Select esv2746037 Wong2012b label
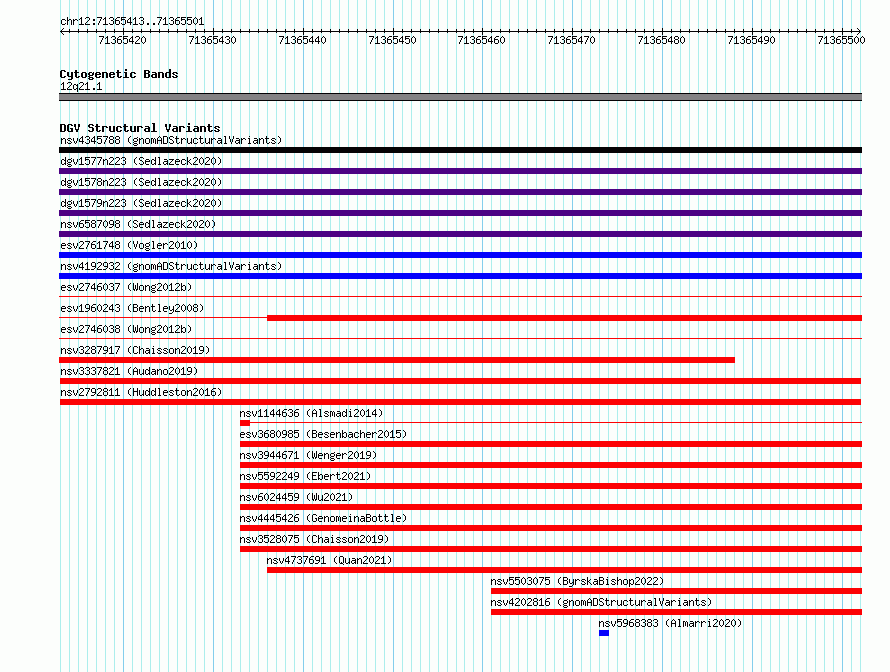890x672 pixels. (x=126, y=287)
